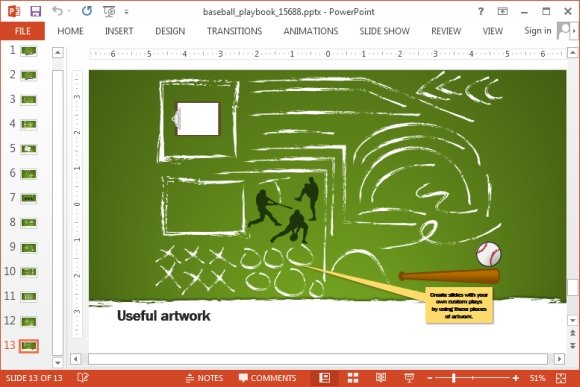Adjust the zoom slider handle
Viewport: 580px width, 387px height.
click(453, 378)
